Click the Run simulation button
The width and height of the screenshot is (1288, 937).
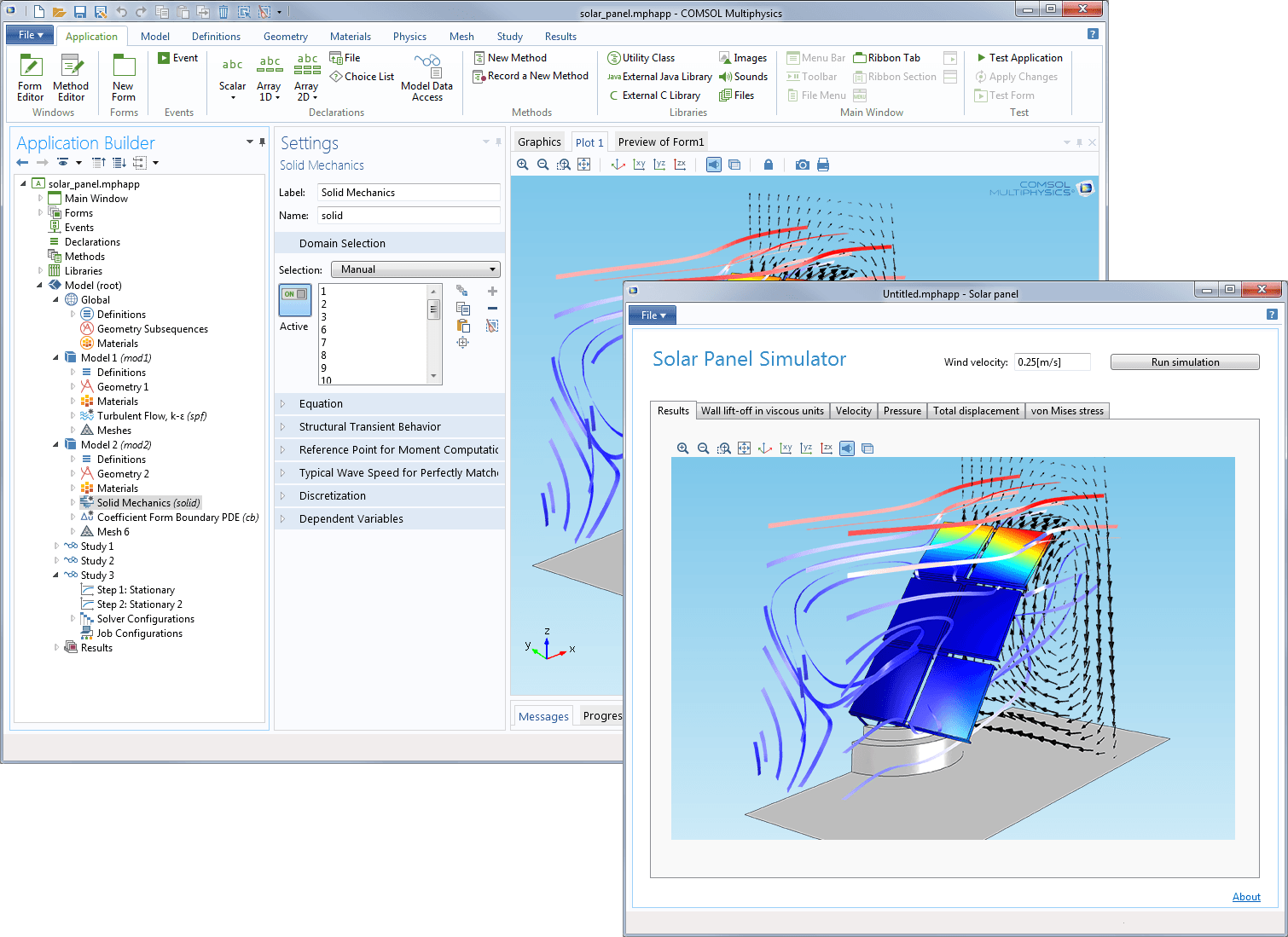(x=1185, y=362)
